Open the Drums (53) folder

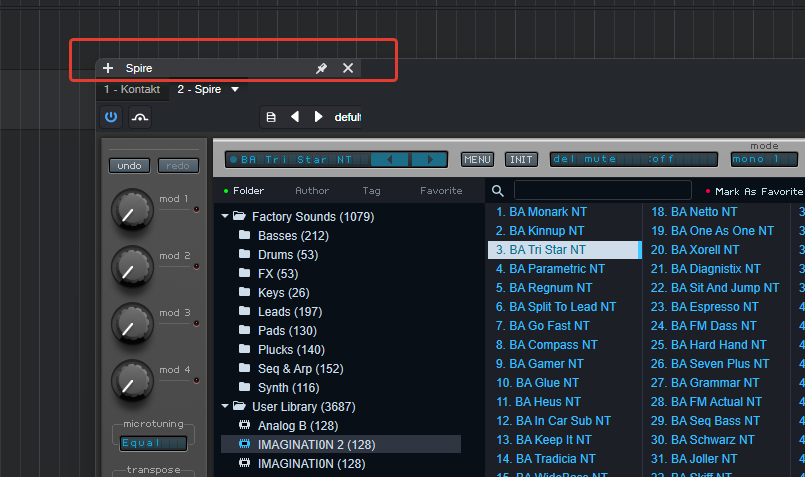tap(288, 255)
